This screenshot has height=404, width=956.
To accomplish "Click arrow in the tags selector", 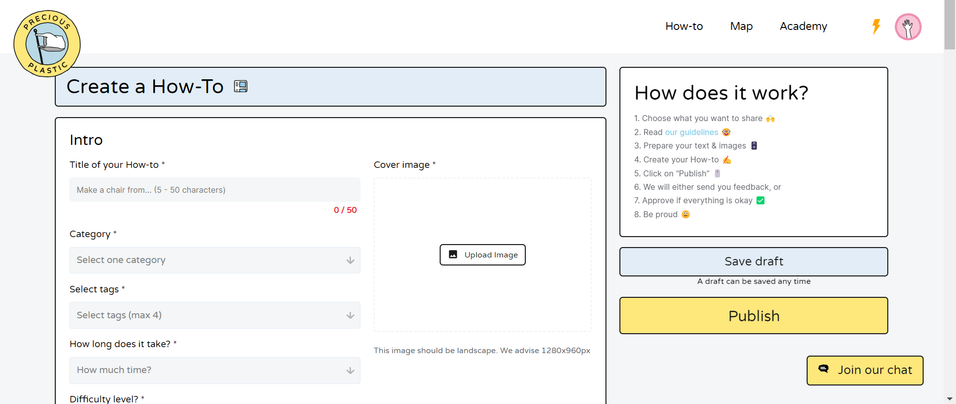I will [350, 315].
